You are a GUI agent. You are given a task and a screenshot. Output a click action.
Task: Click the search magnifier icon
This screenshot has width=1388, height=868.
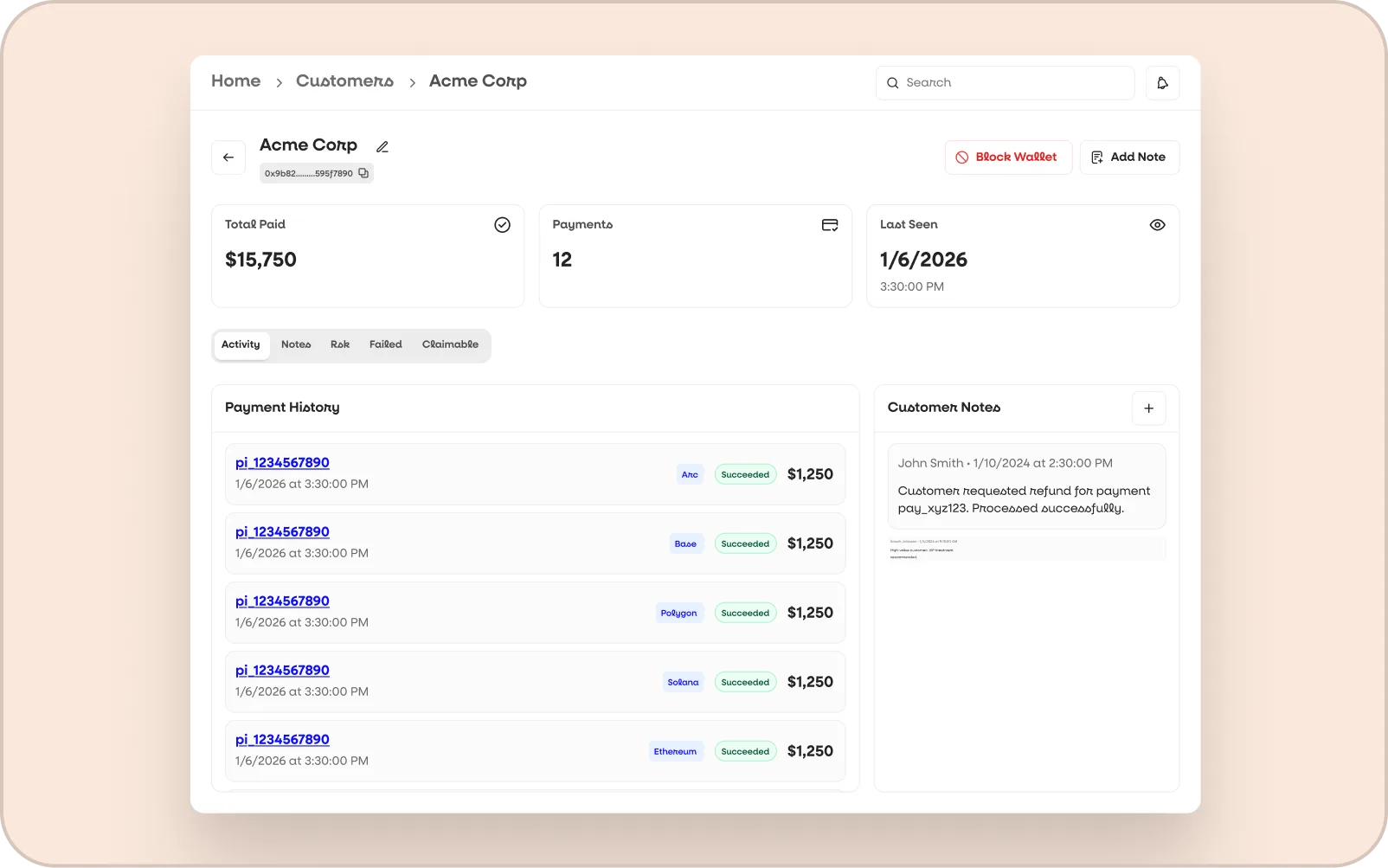[893, 83]
